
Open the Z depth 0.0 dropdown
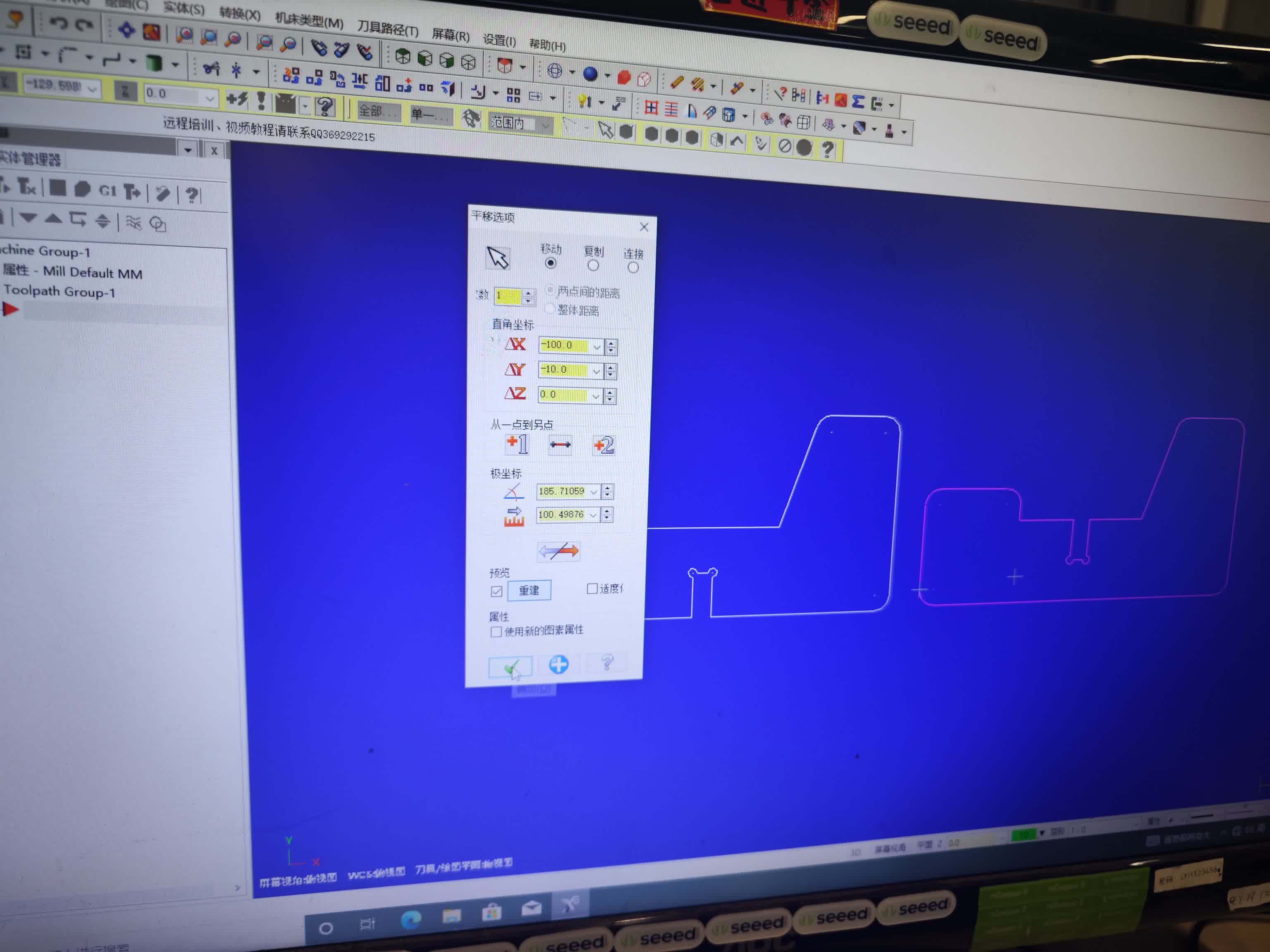coord(209,98)
